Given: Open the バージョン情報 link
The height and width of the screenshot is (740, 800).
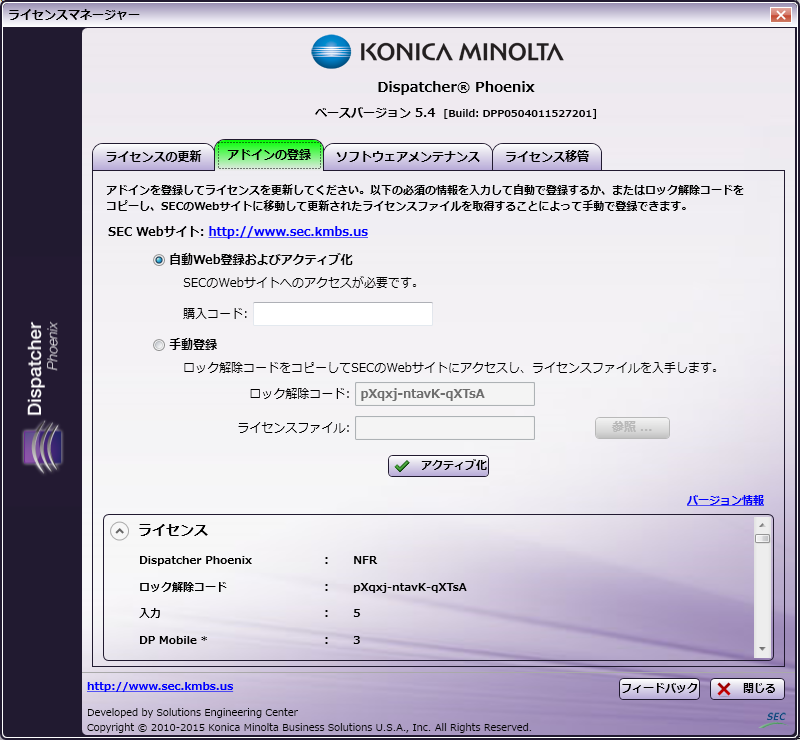Looking at the screenshot, I should (725, 500).
